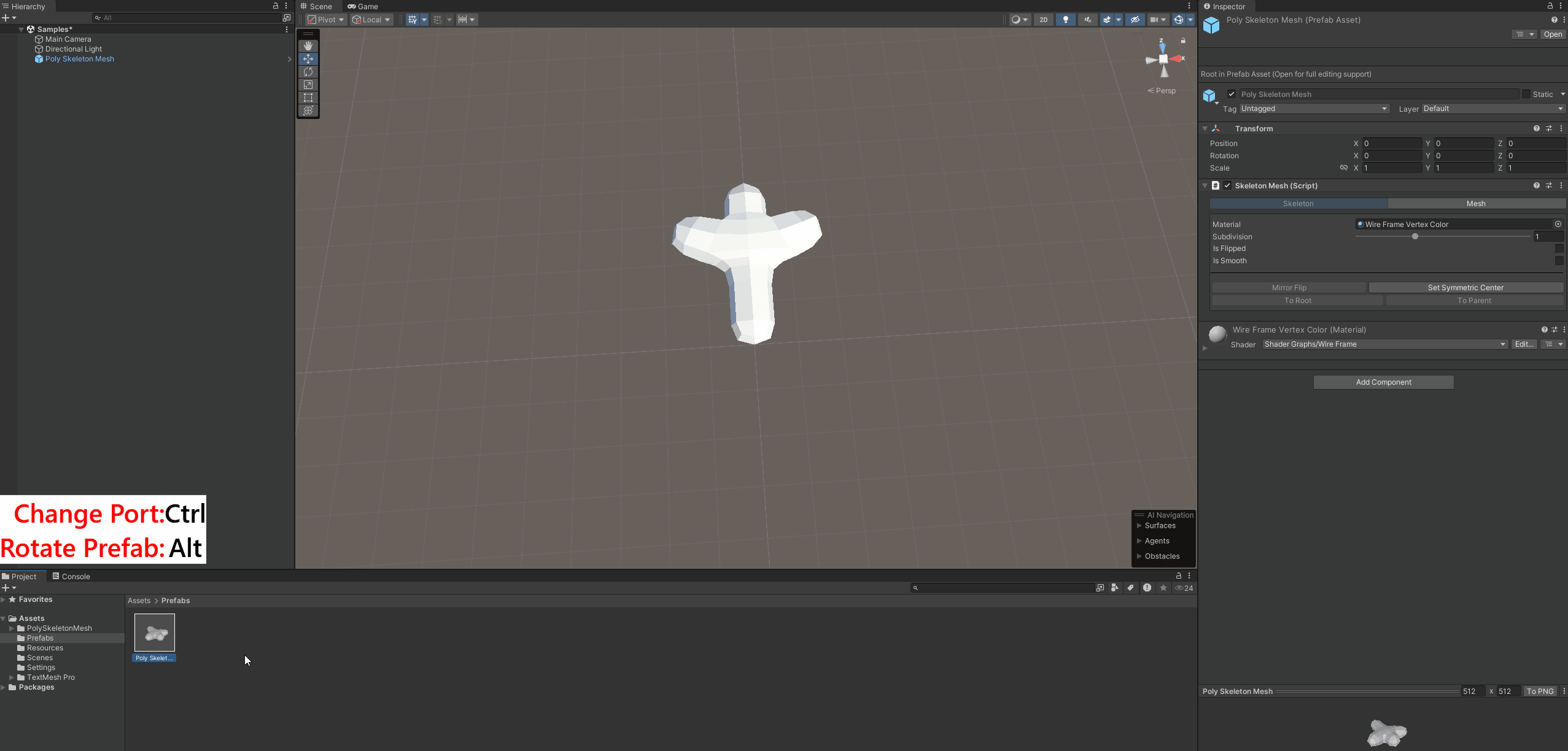Switch to the Console tab
This screenshot has width=1568, height=751.
(72, 576)
